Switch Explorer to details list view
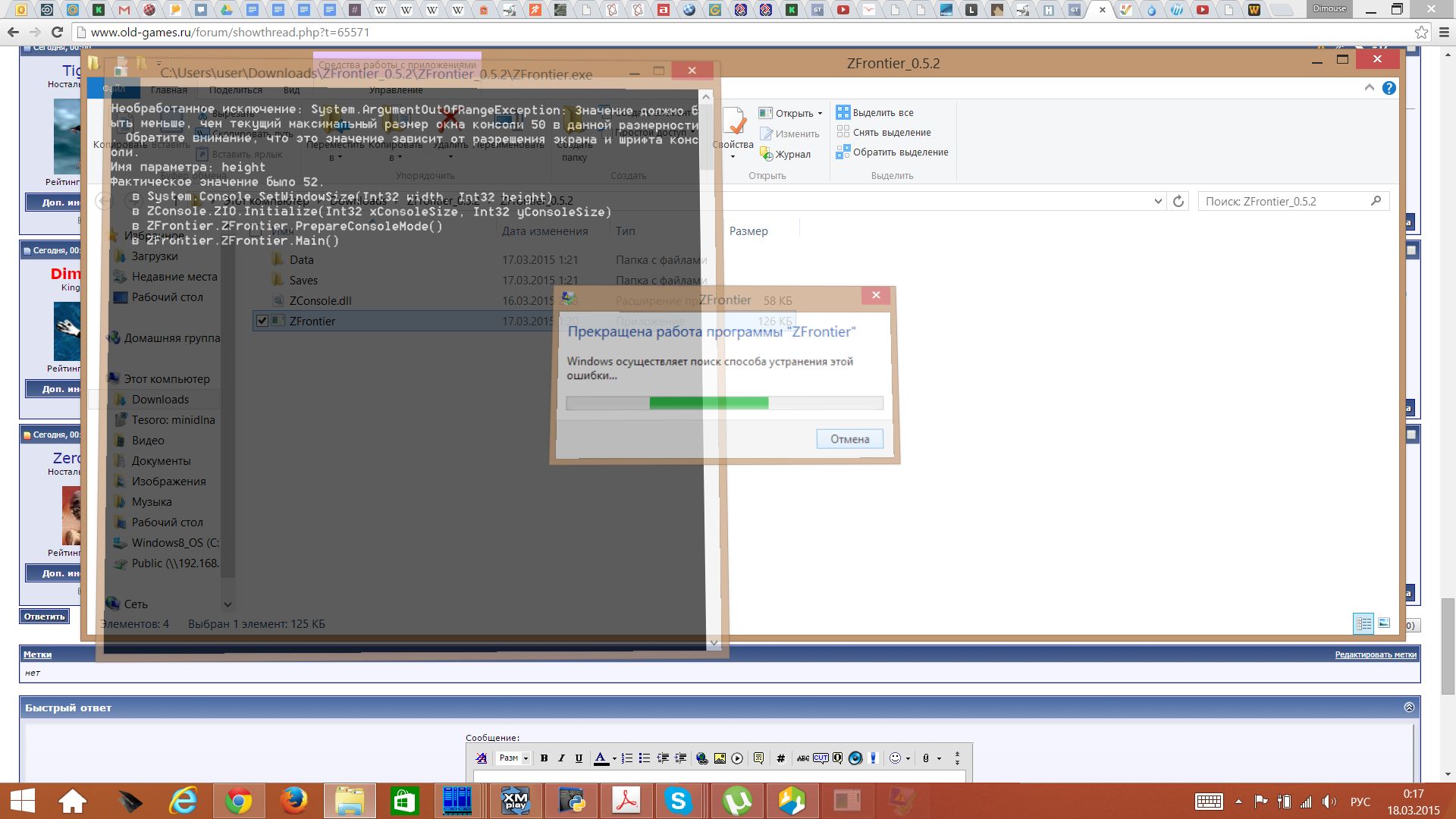The width and height of the screenshot is (1456, 819). click(x=1363, y=623)
